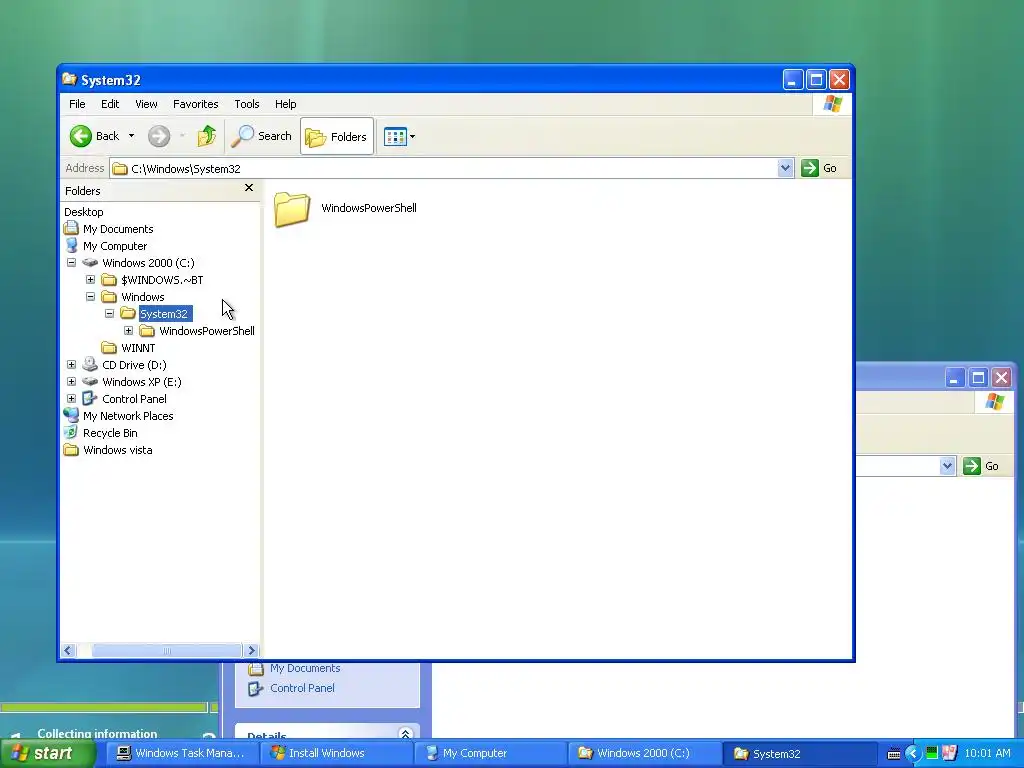Click the Windows 2000 (C:) drive icon
Image resolution: width=1024 pixels, height=768 pixels.
coord(90,263)
